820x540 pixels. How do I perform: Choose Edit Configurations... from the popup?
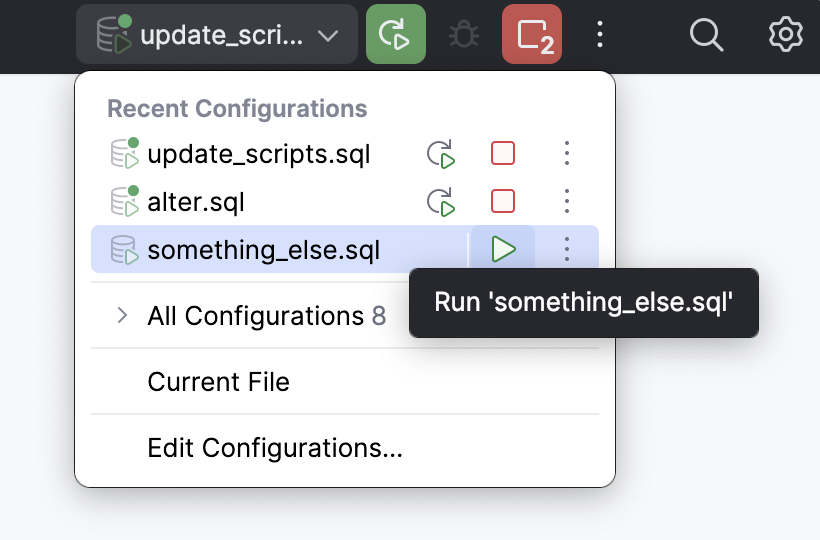pos(275,448)
